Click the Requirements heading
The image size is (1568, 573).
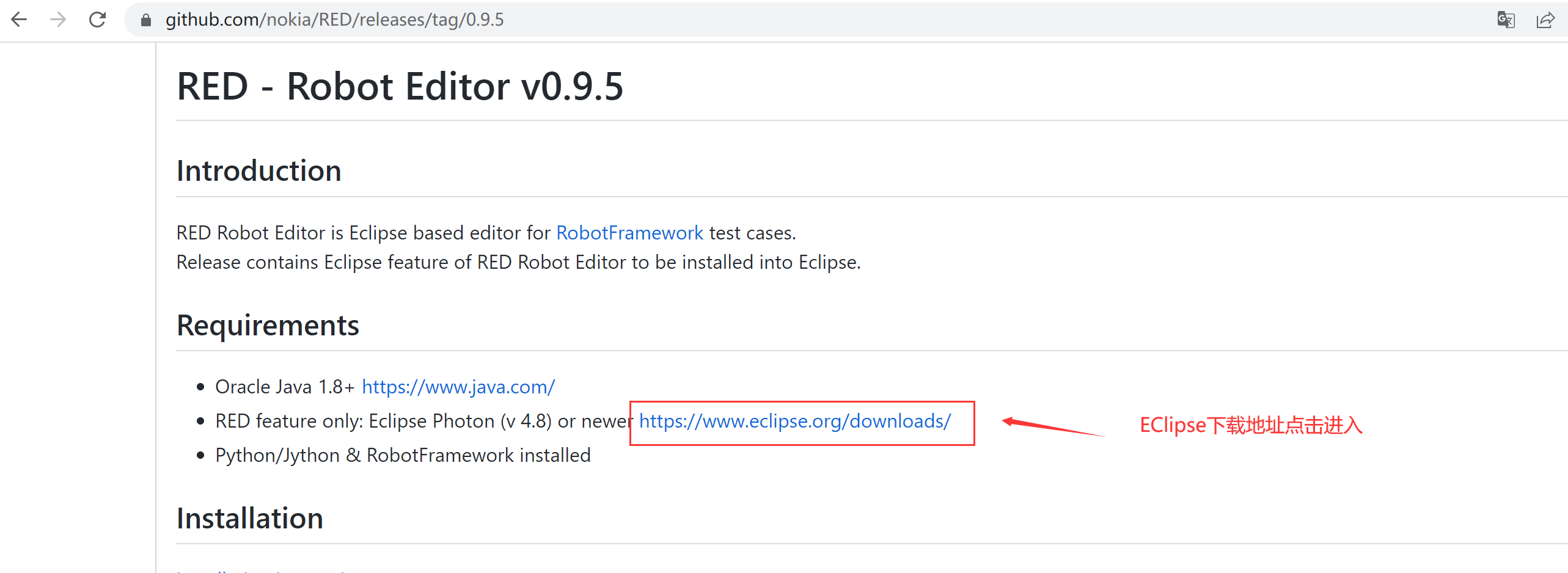click(268, 325)
